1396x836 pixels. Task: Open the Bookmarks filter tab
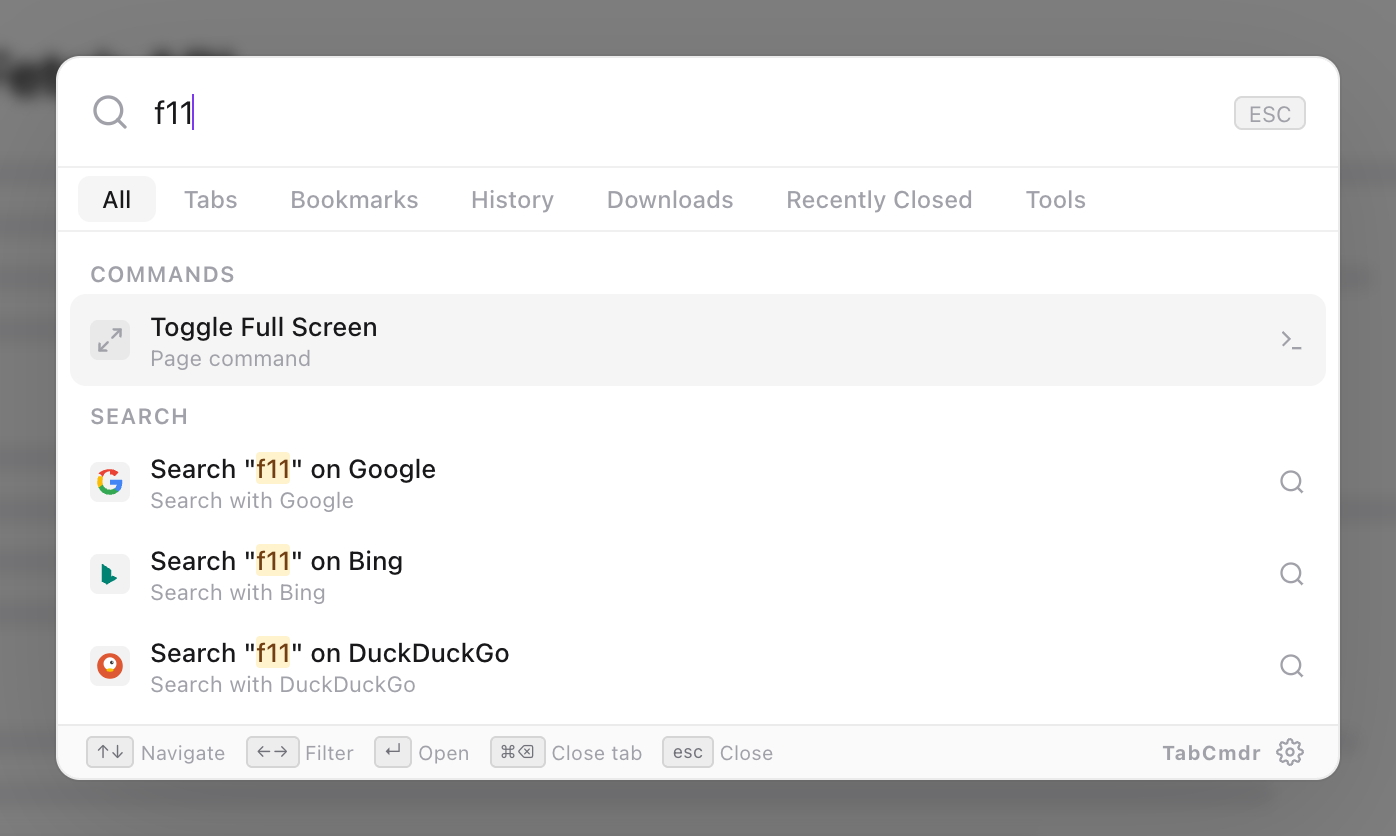click(354, 199)
